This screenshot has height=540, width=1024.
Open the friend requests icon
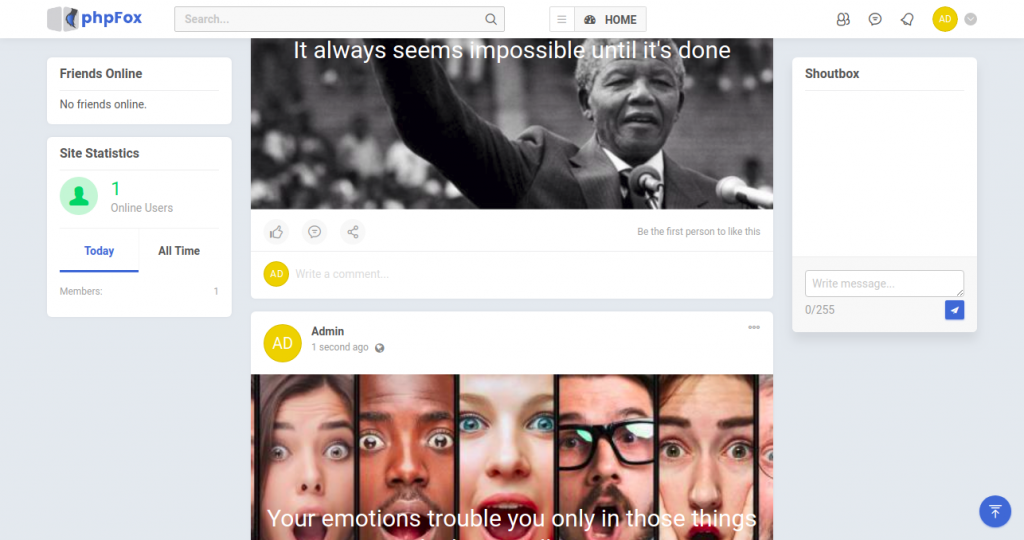843,20
